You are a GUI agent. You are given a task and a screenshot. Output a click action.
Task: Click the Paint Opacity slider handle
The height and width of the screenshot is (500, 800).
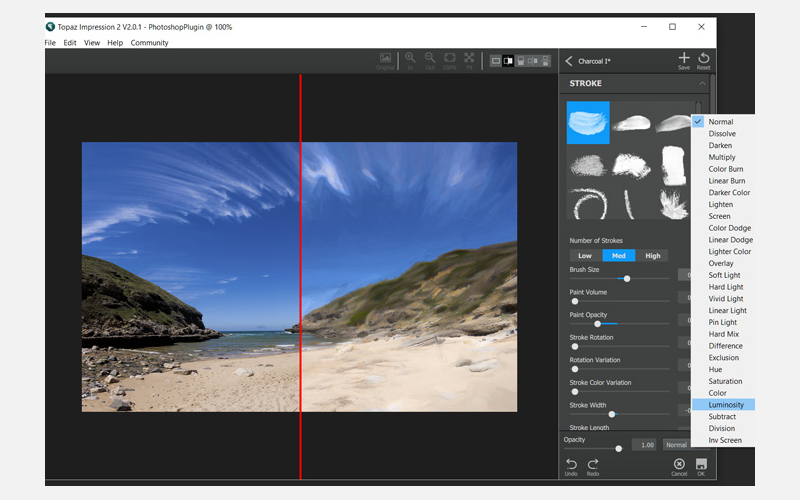(x=597, y=324)
